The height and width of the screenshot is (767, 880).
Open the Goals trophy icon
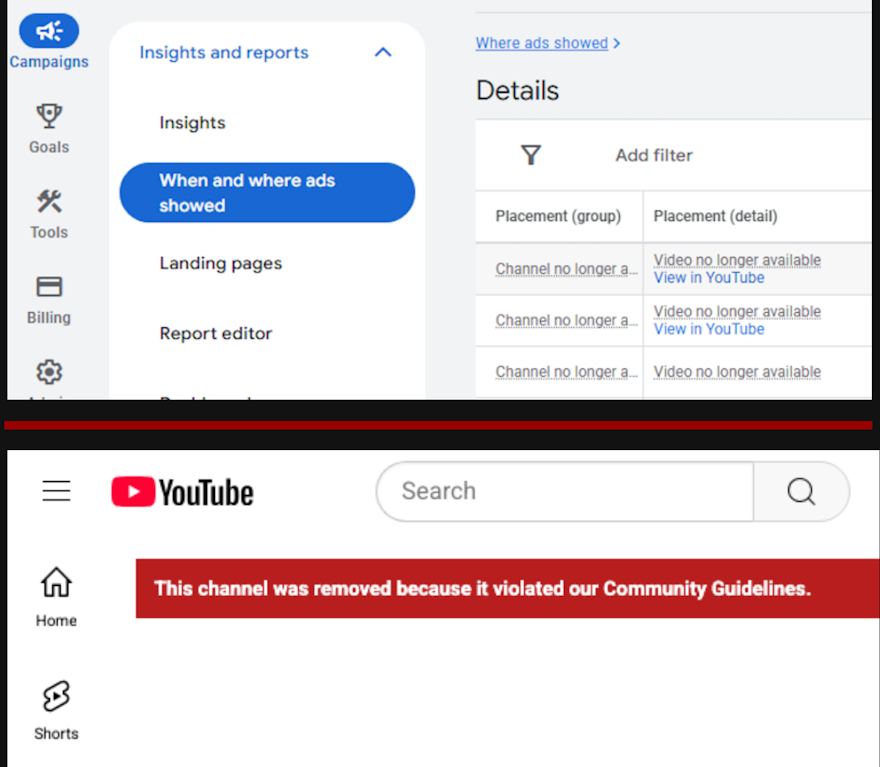[49, 116]
